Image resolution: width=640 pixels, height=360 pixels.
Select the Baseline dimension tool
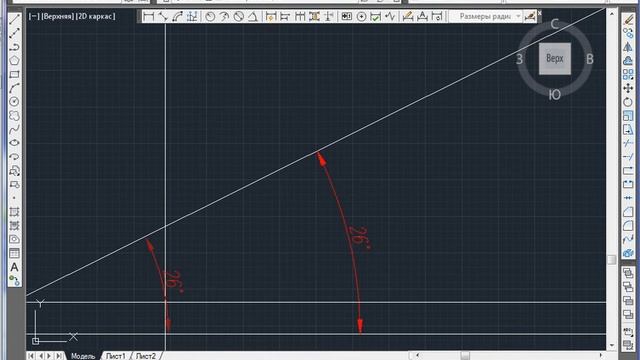(285, 16)
